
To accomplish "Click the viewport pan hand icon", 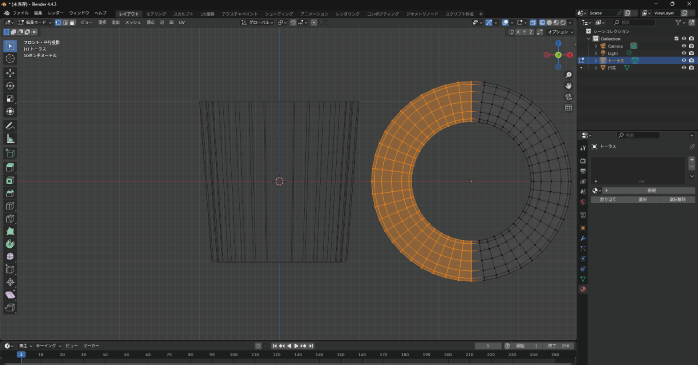I will click(x=568, y=86).
